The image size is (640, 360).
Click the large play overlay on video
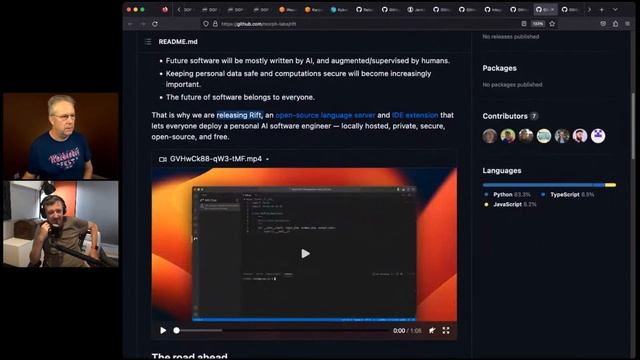305,253
